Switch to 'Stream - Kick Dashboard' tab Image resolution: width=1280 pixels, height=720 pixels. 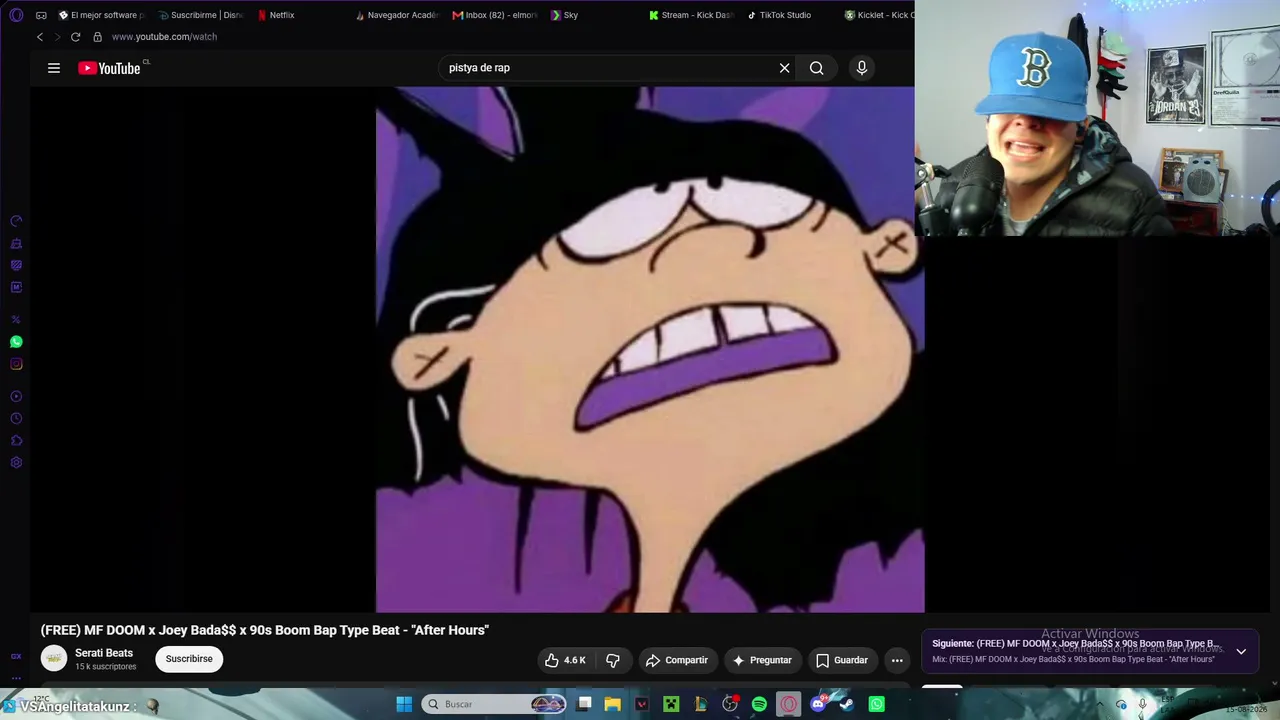692,15
